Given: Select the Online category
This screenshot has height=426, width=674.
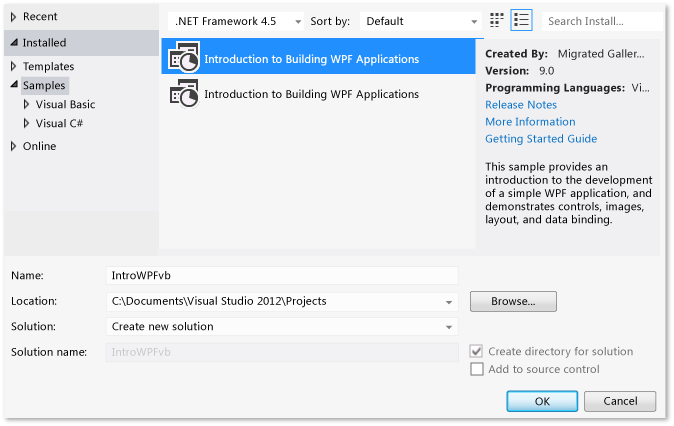Looking at the screenshot, I should (x=39, y=146).
